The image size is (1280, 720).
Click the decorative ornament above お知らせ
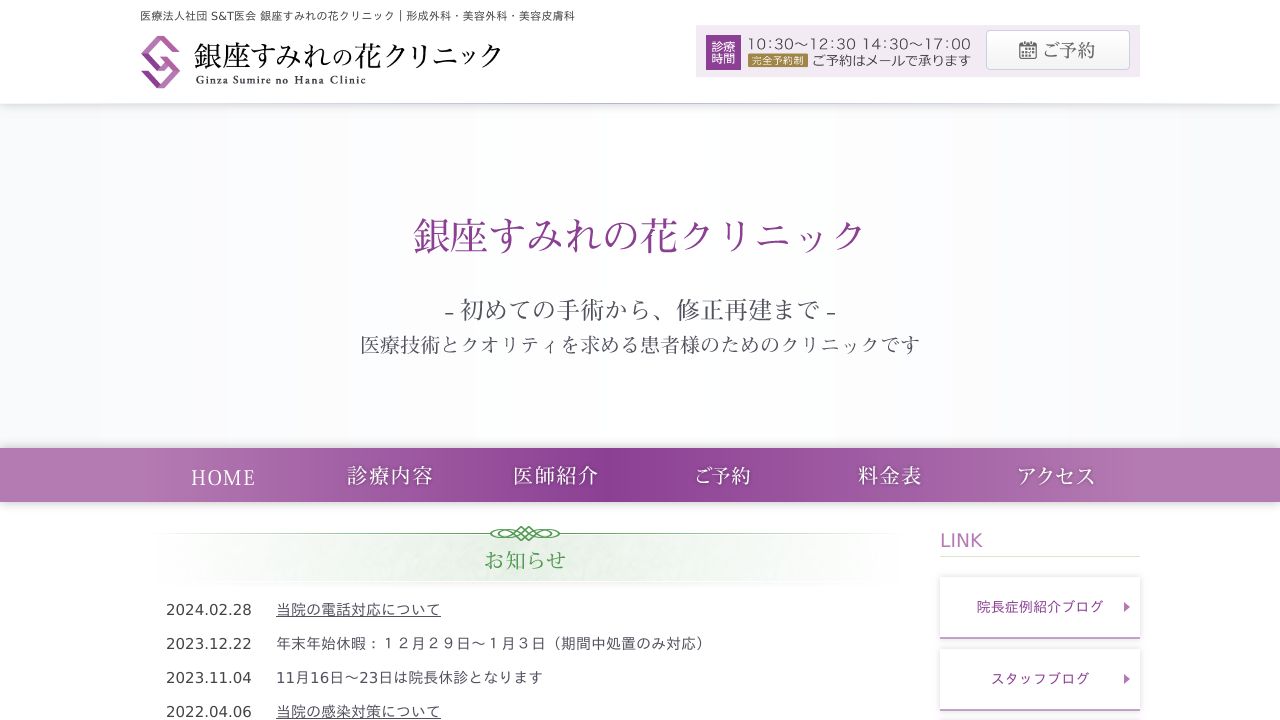[x=525, y=534]
